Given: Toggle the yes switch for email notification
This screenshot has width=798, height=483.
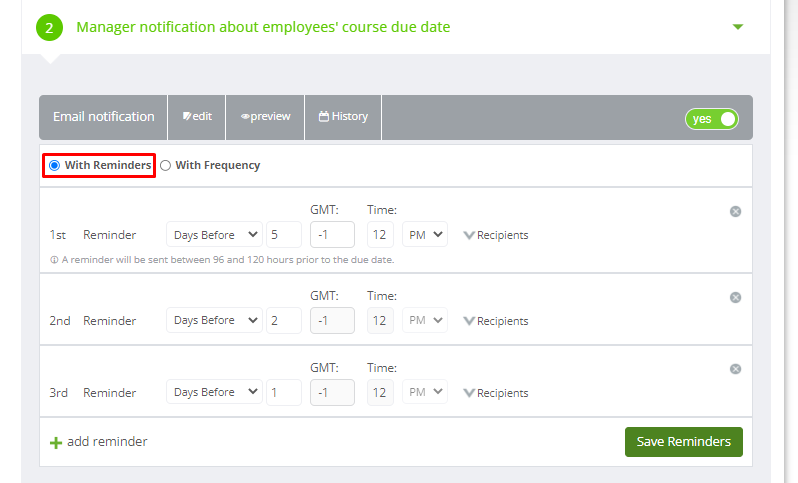Looking at the screenshot, I should [x=711, y=119].
